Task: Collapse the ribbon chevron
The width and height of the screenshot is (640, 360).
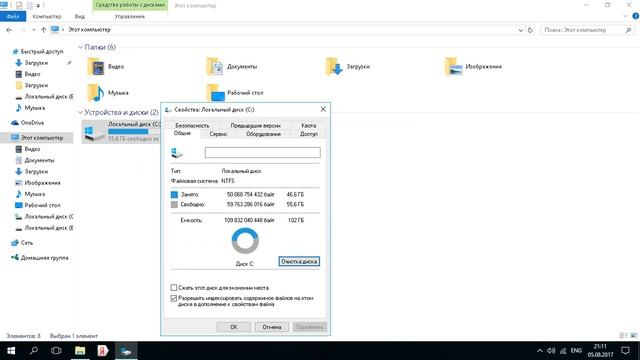Action: pyautogui.click(x=625, y=16)
